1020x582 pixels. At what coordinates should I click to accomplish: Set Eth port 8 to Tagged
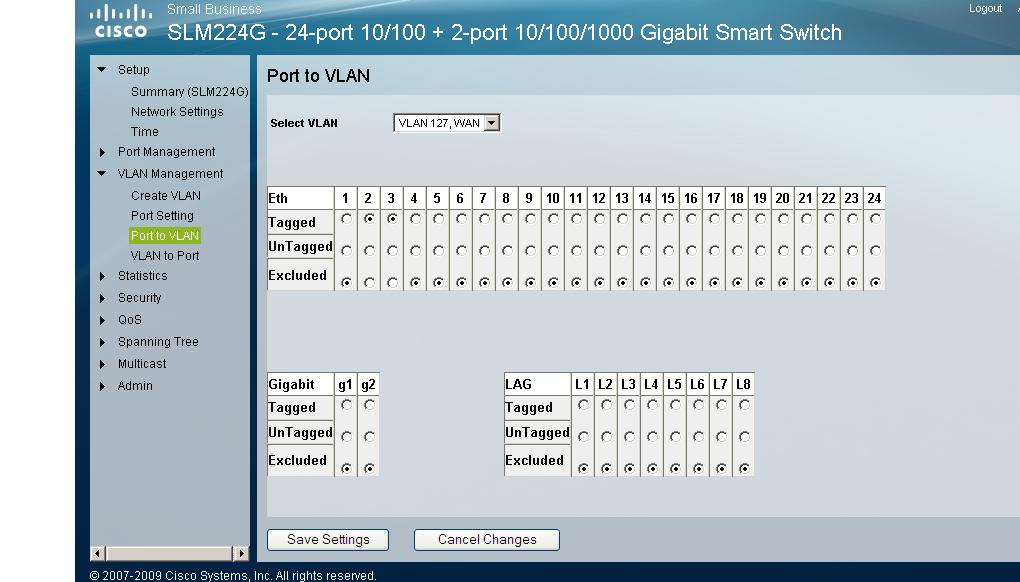click(507, 219)
